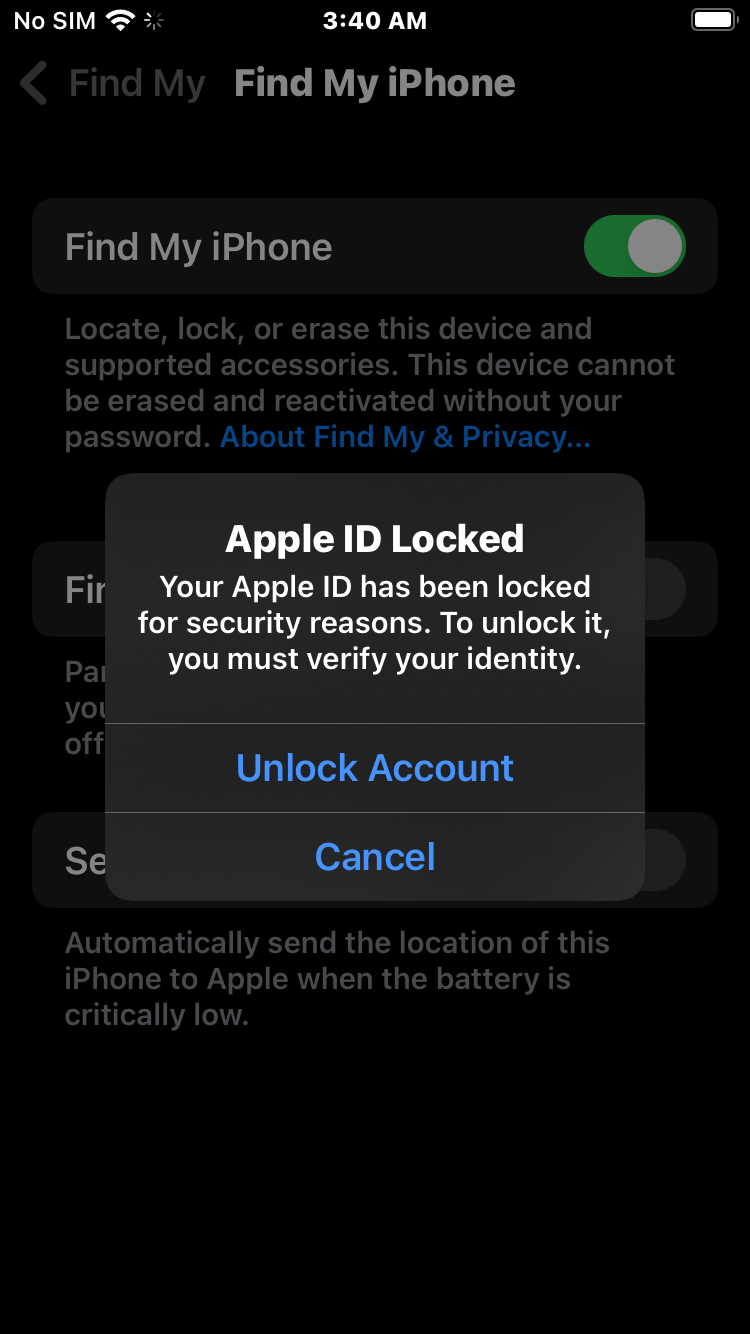750x1334 pixels.
Task: Disable the Find My iPhone switch
Action: (x=634, y=246)
